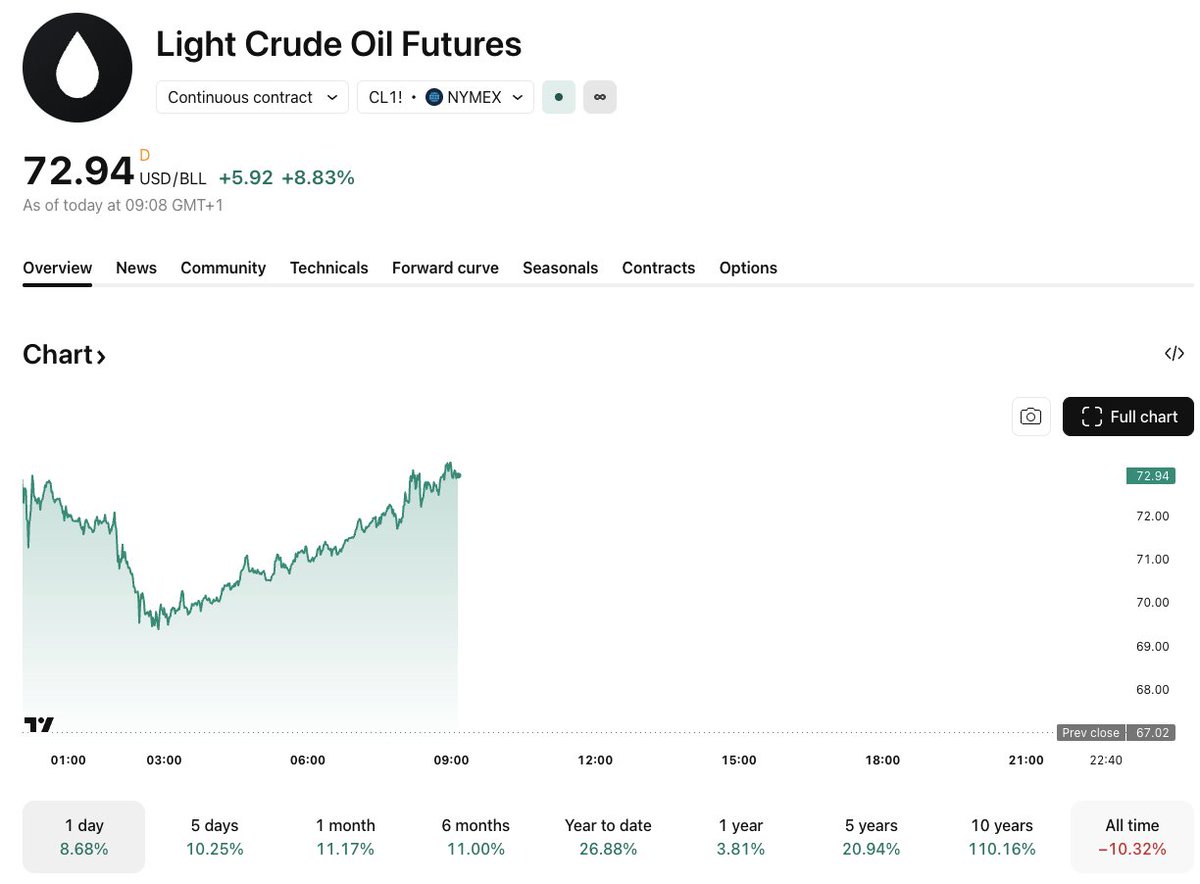The height and width of the screenshot is (884, 1200).
Task: Click the 'As of today at 09:08 GMT+1' text
Action: click(123, 205)
